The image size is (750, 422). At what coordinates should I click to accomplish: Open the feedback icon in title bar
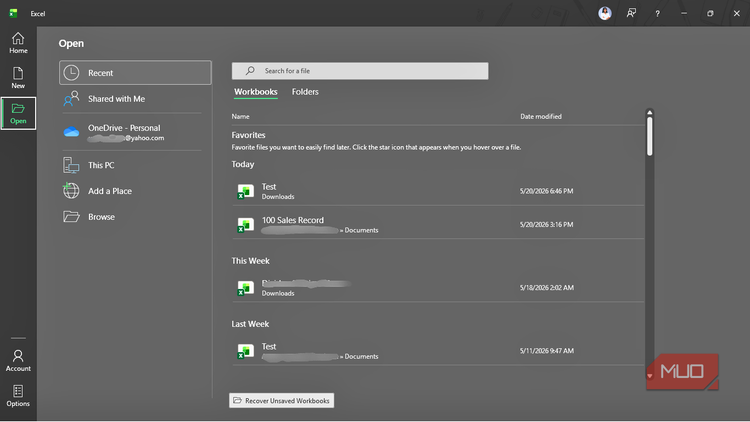(631, 13)
